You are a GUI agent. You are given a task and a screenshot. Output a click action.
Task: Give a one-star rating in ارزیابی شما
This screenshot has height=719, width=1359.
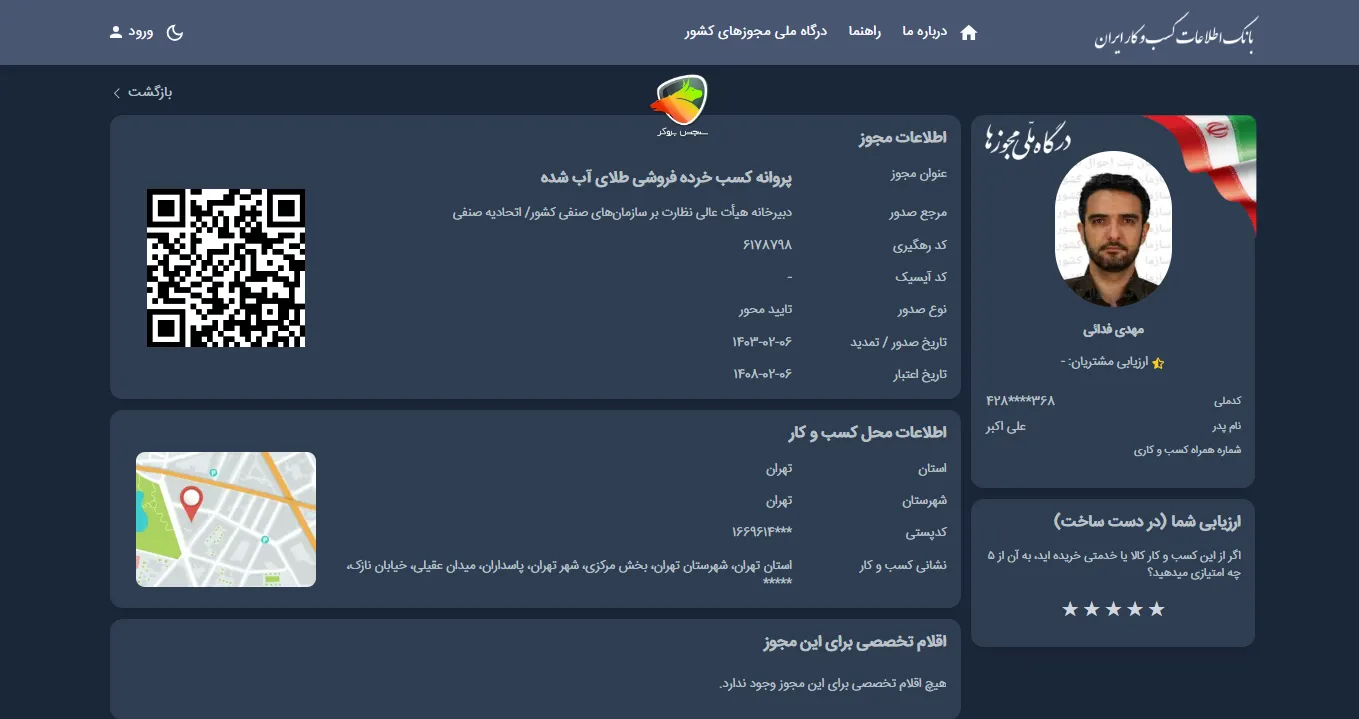(x=1157, y=607)
